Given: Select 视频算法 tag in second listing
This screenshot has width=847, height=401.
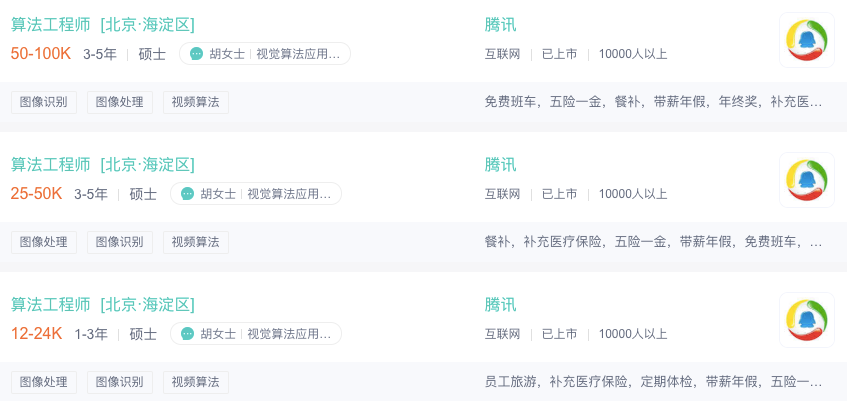Looking at the screenshot, I should (x=196, y=242).
